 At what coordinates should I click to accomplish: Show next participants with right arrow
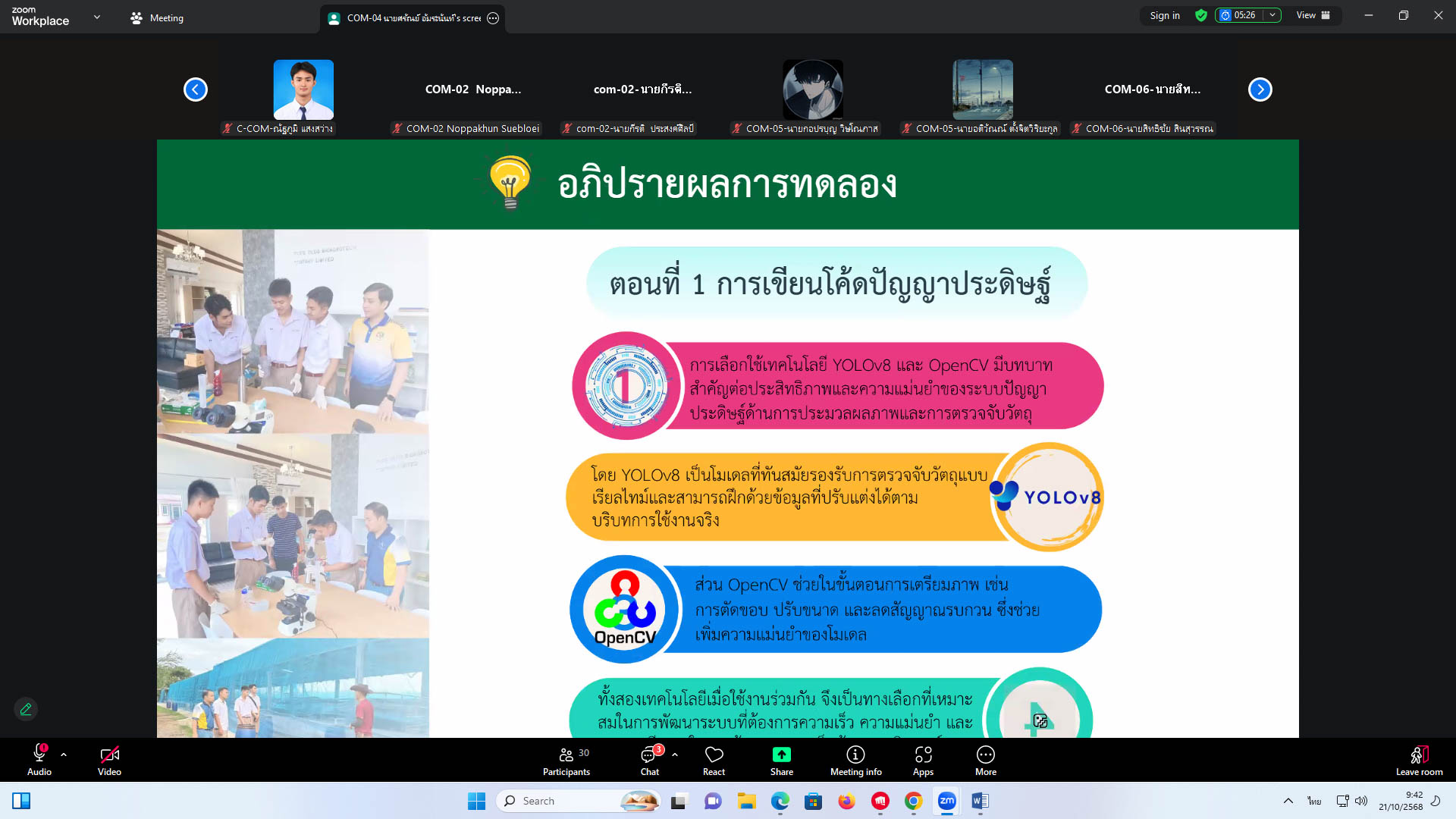click(1260, 89)
